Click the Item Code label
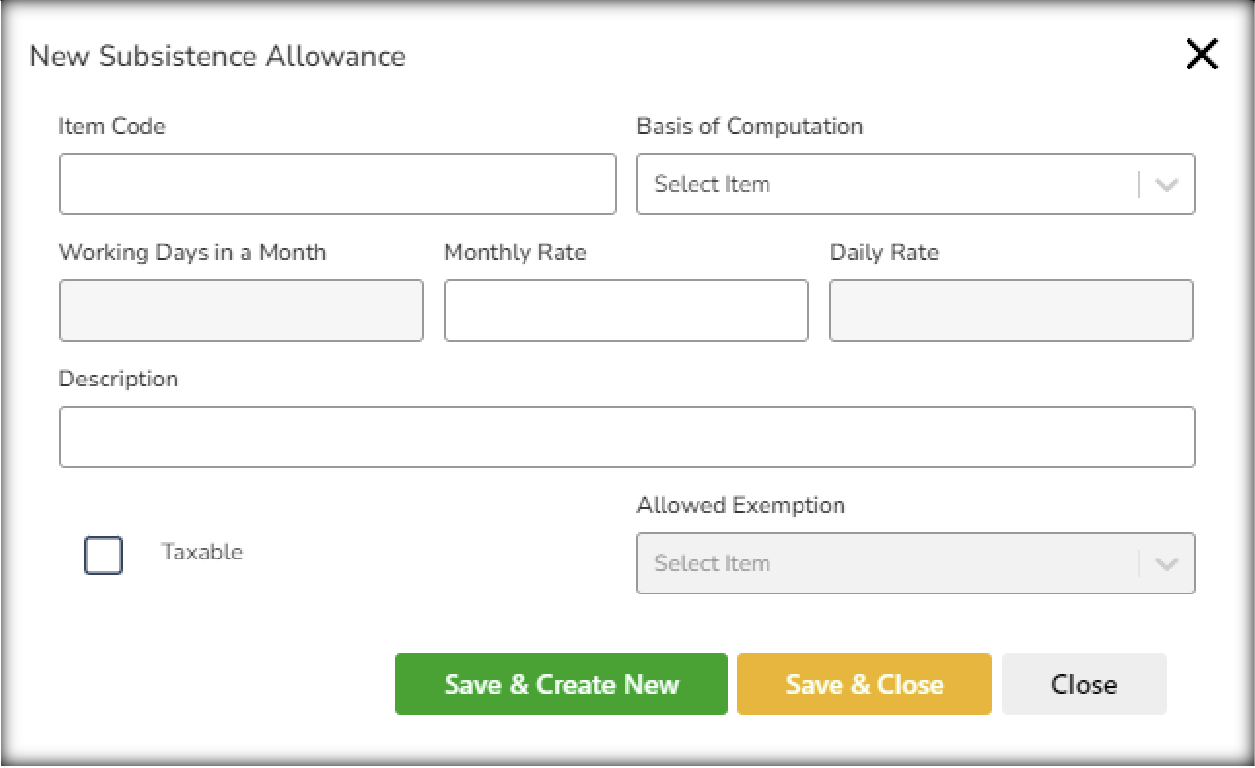 (x=112, y=126)
